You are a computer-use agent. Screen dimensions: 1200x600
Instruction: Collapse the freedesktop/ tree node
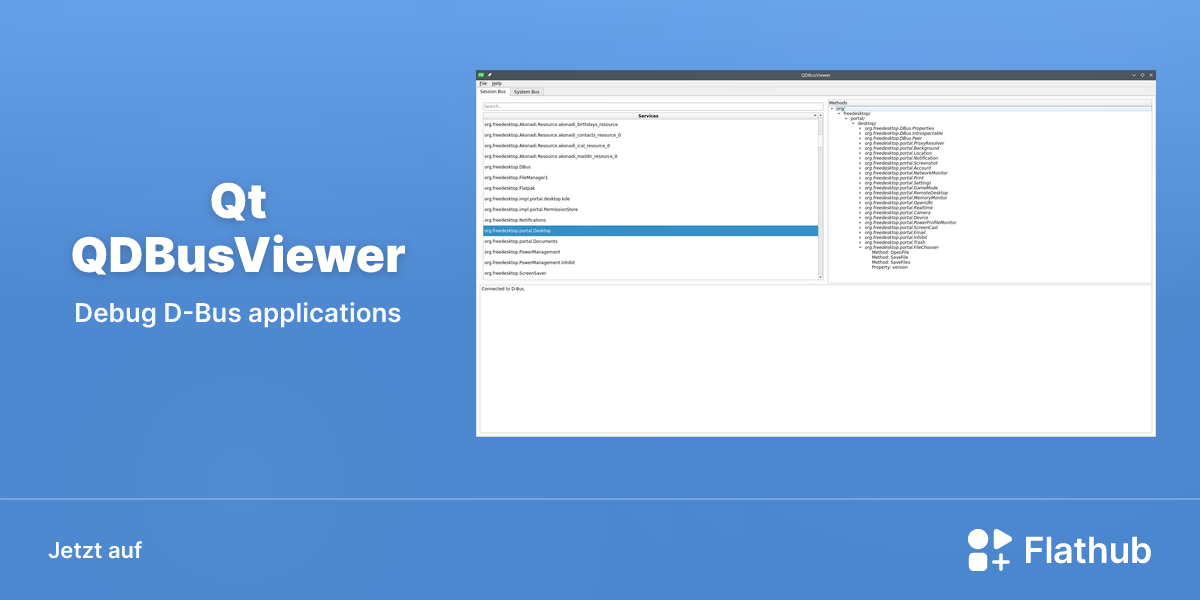tap(839, 113)
